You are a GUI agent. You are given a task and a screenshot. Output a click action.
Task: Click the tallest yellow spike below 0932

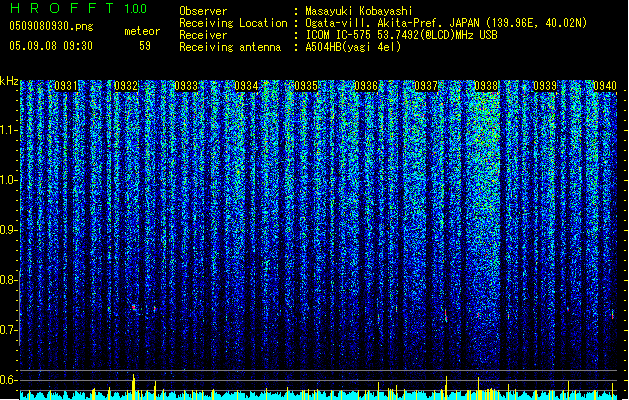[134, 386]
